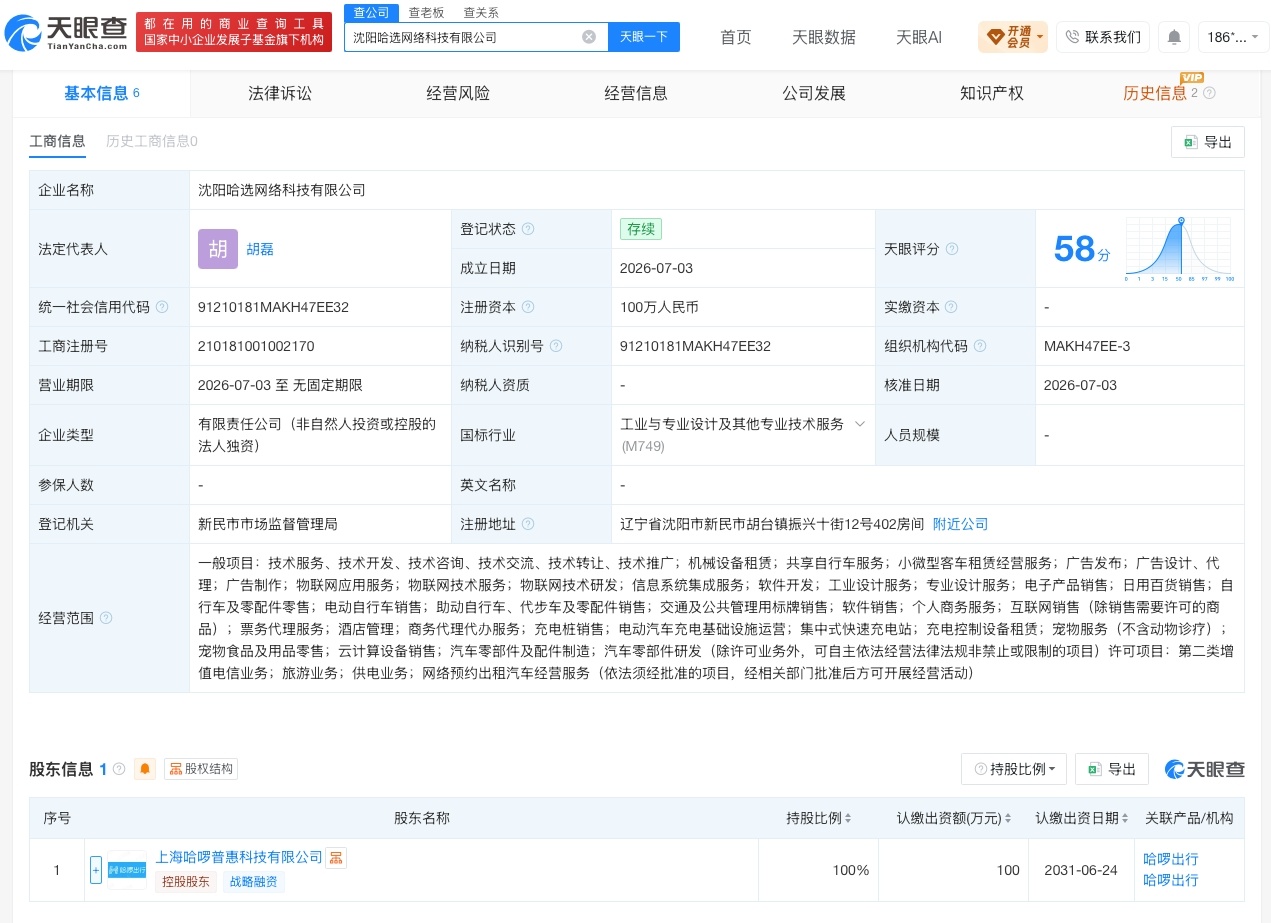Click the 导出 button for 股东信息
Image resolution: width=1271 pixels, height=923 pixels.
pos(1112,769)
